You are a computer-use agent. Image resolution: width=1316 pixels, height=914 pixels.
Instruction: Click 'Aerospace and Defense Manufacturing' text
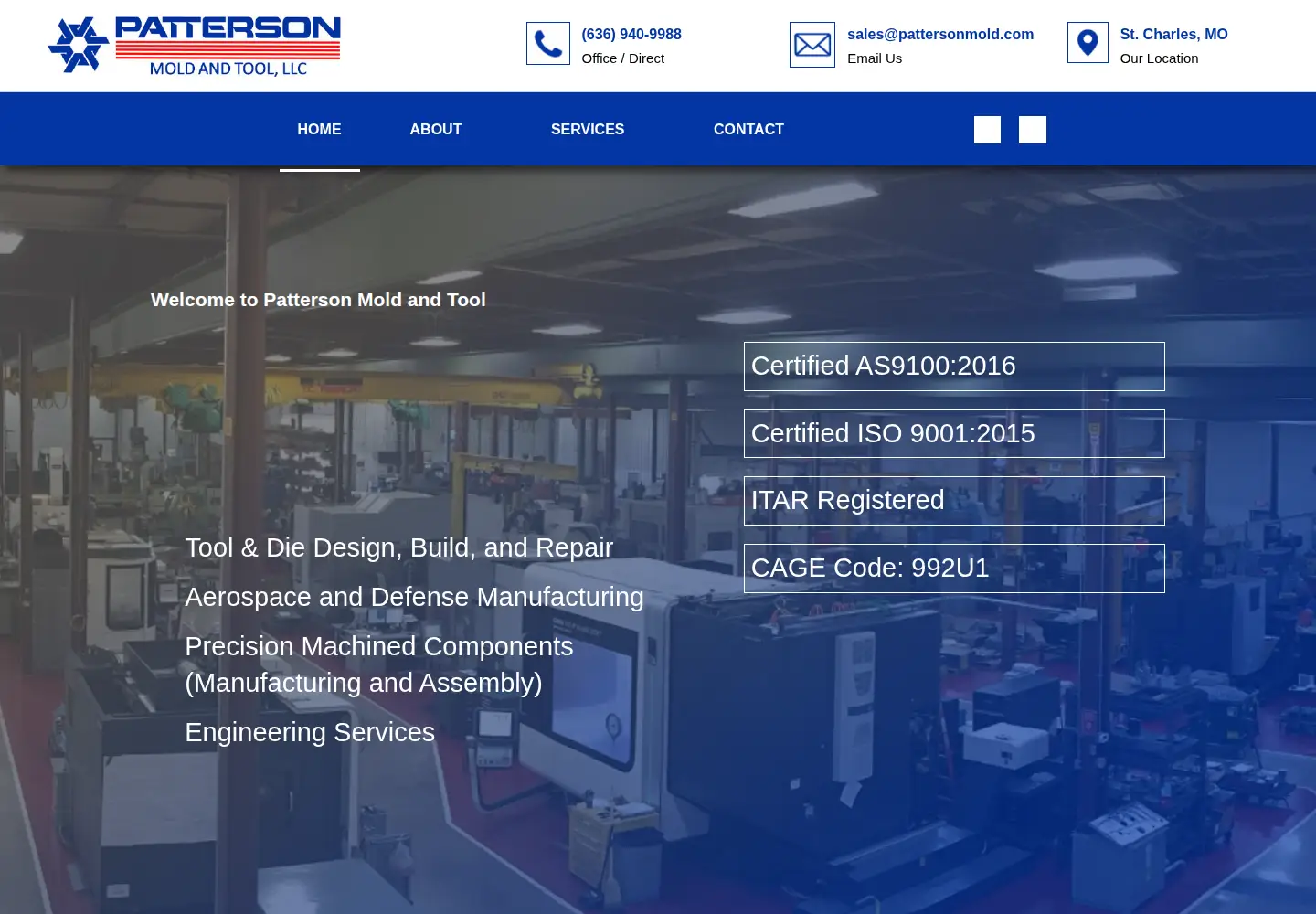coord(414,597)
